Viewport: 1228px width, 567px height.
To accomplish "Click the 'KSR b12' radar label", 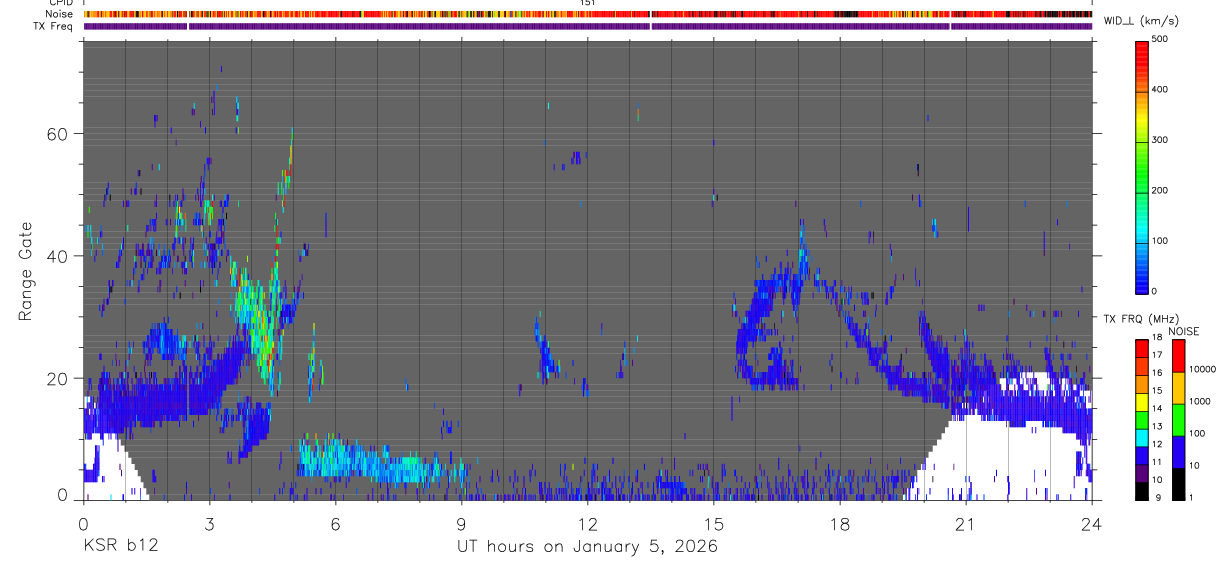I will coord(120,547).
